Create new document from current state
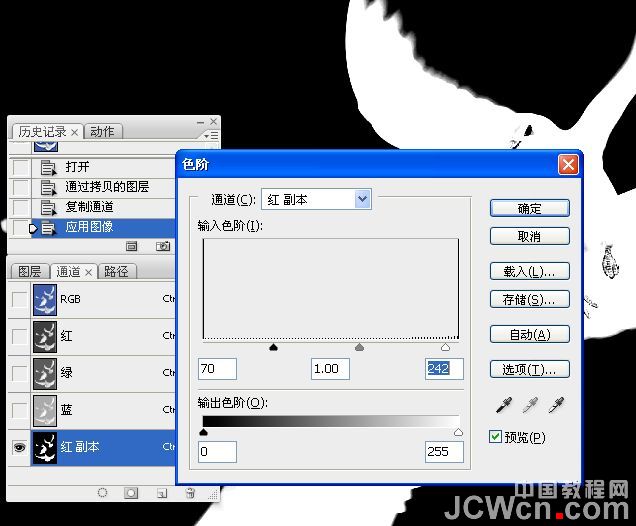 (x=131, y=246)
